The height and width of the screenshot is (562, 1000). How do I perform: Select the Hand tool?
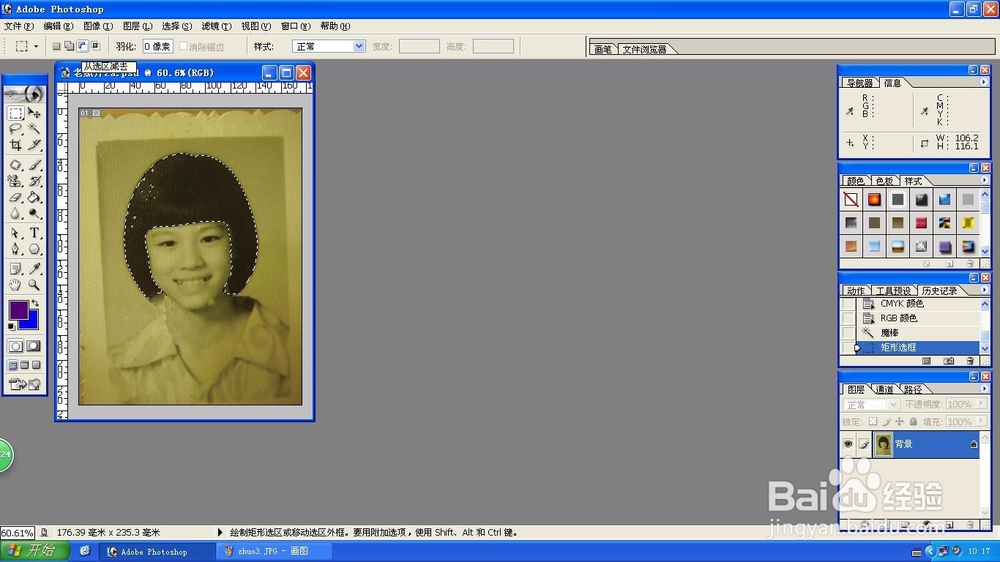16,285
